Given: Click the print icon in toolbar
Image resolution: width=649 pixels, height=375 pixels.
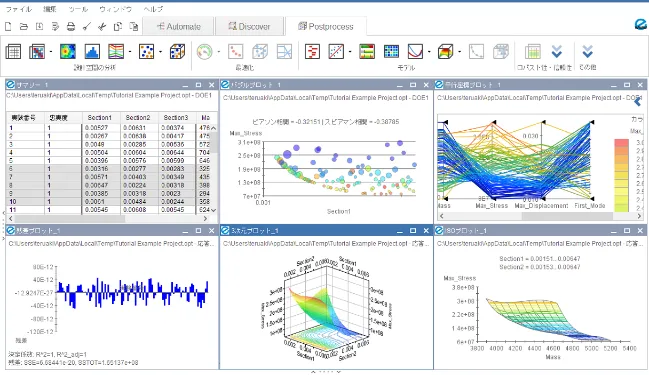Looking at the screenshot, I should click(x=71, y=26).
